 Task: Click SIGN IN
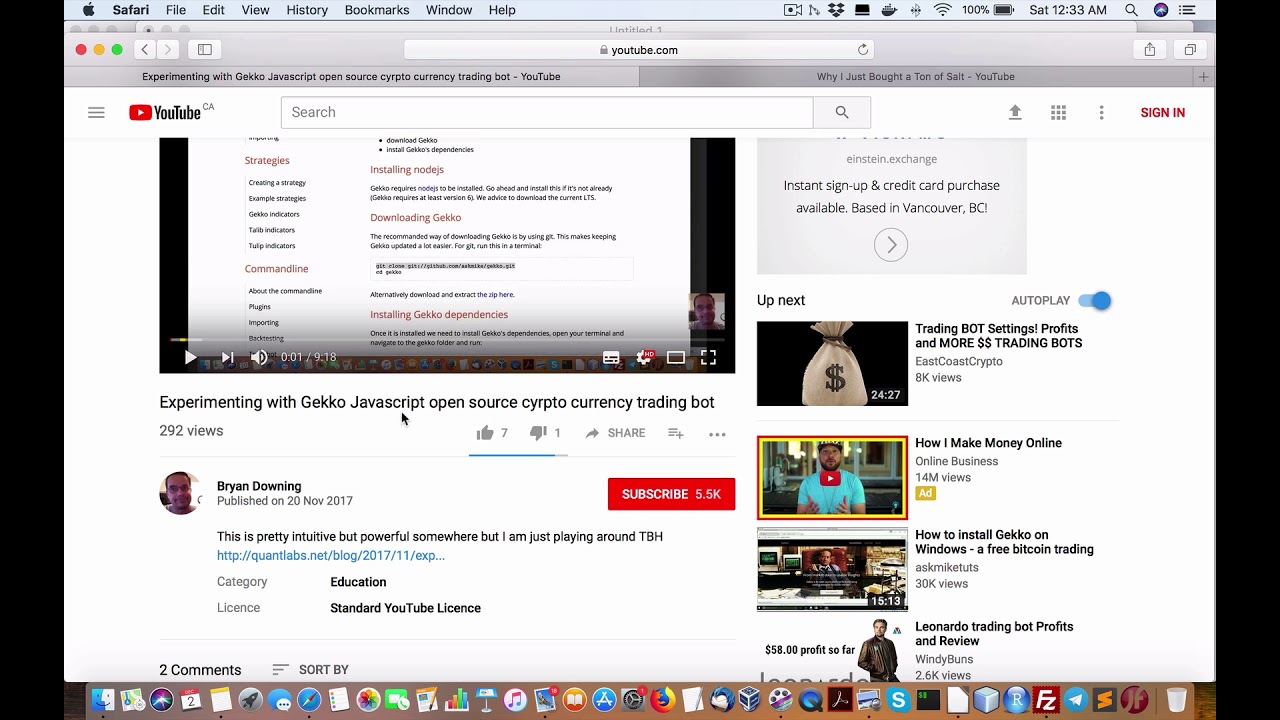pyautogui.click(x=1163, y=113)
